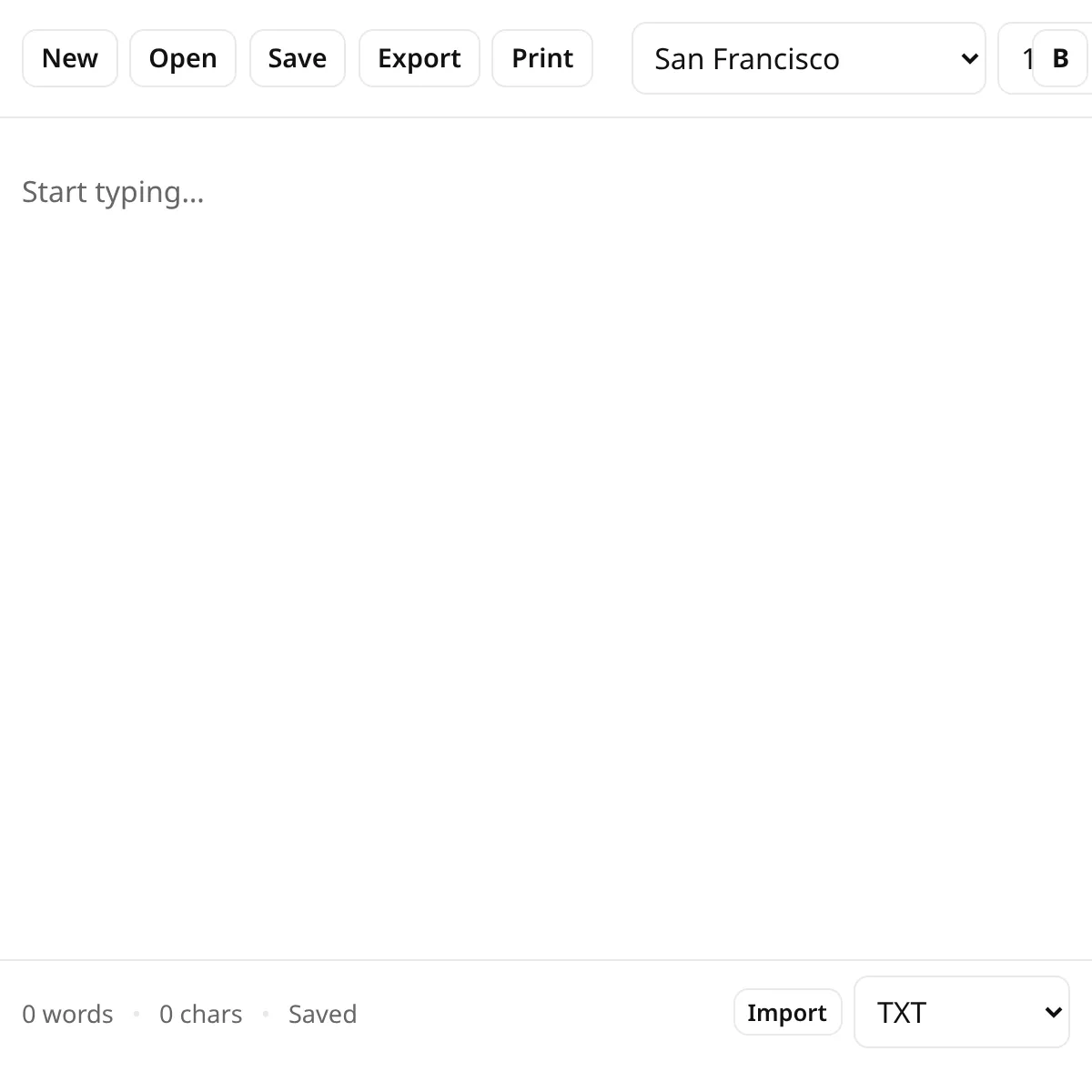1092x1092 pixels.
Task: Click the partially hidden font size field
Action: (1016, 58)
